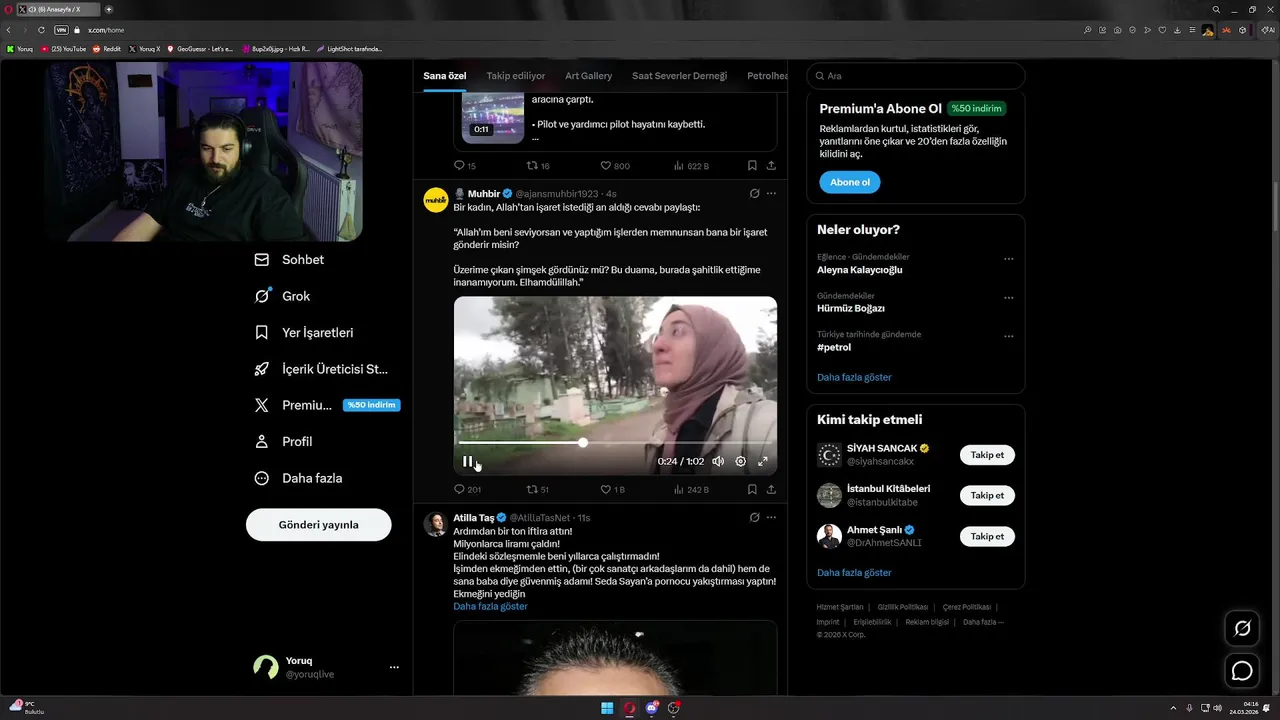
Task: Open options for #petrol trend
Action: tap(1008, 336)
